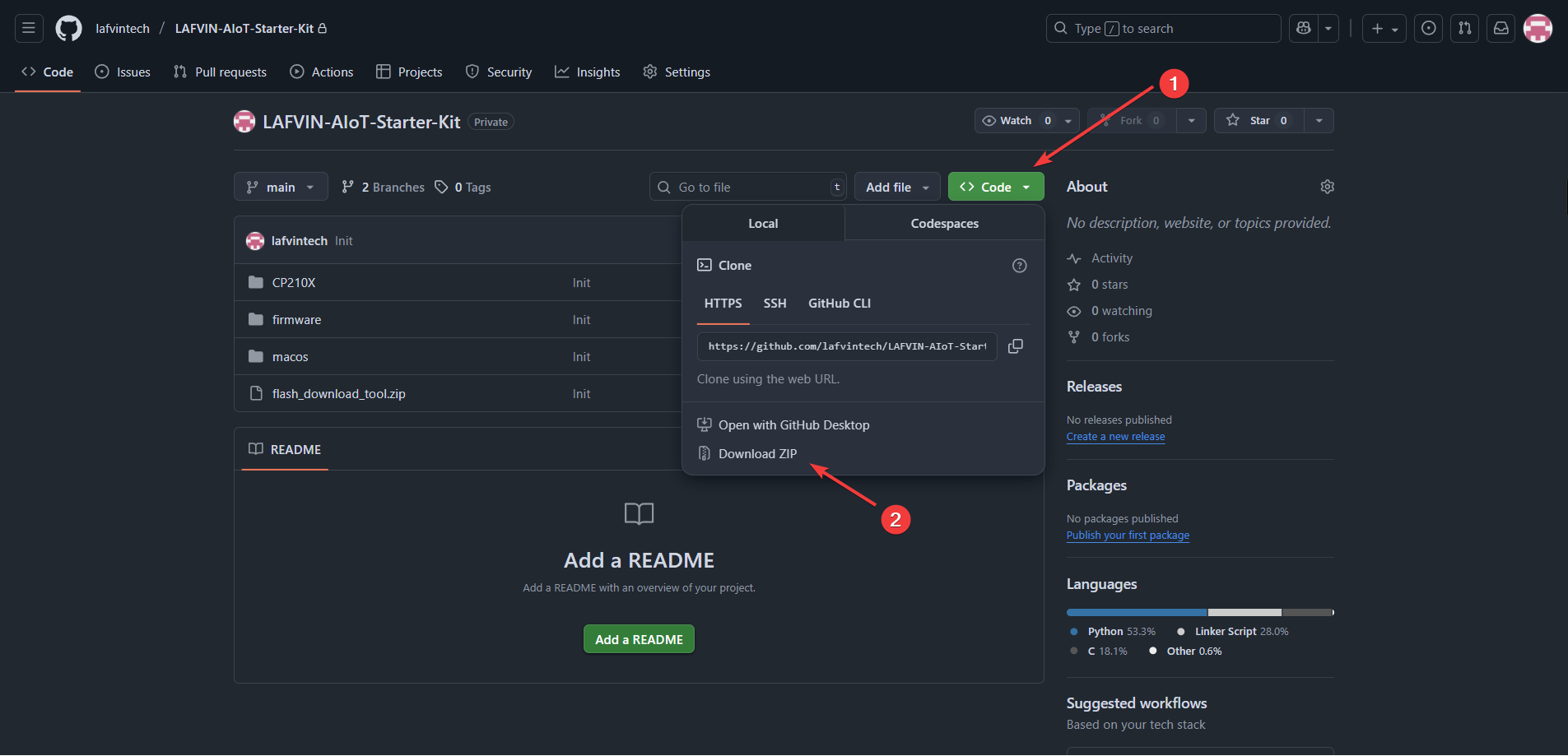Open the Pull requests tab
1568x756 pixels.
click(x=220, y=72)
